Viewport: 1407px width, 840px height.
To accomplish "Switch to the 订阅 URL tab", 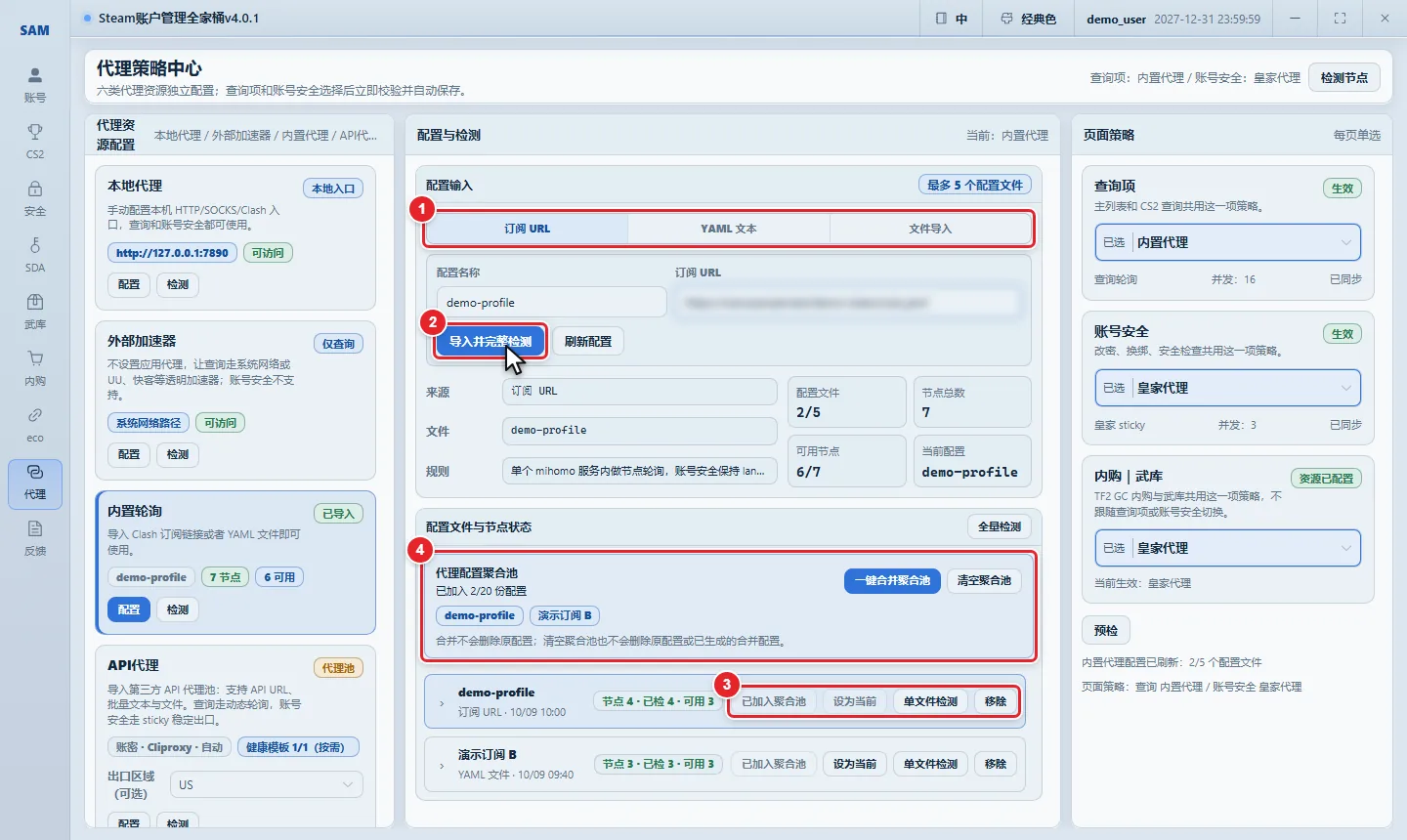I will coord(528,229).
